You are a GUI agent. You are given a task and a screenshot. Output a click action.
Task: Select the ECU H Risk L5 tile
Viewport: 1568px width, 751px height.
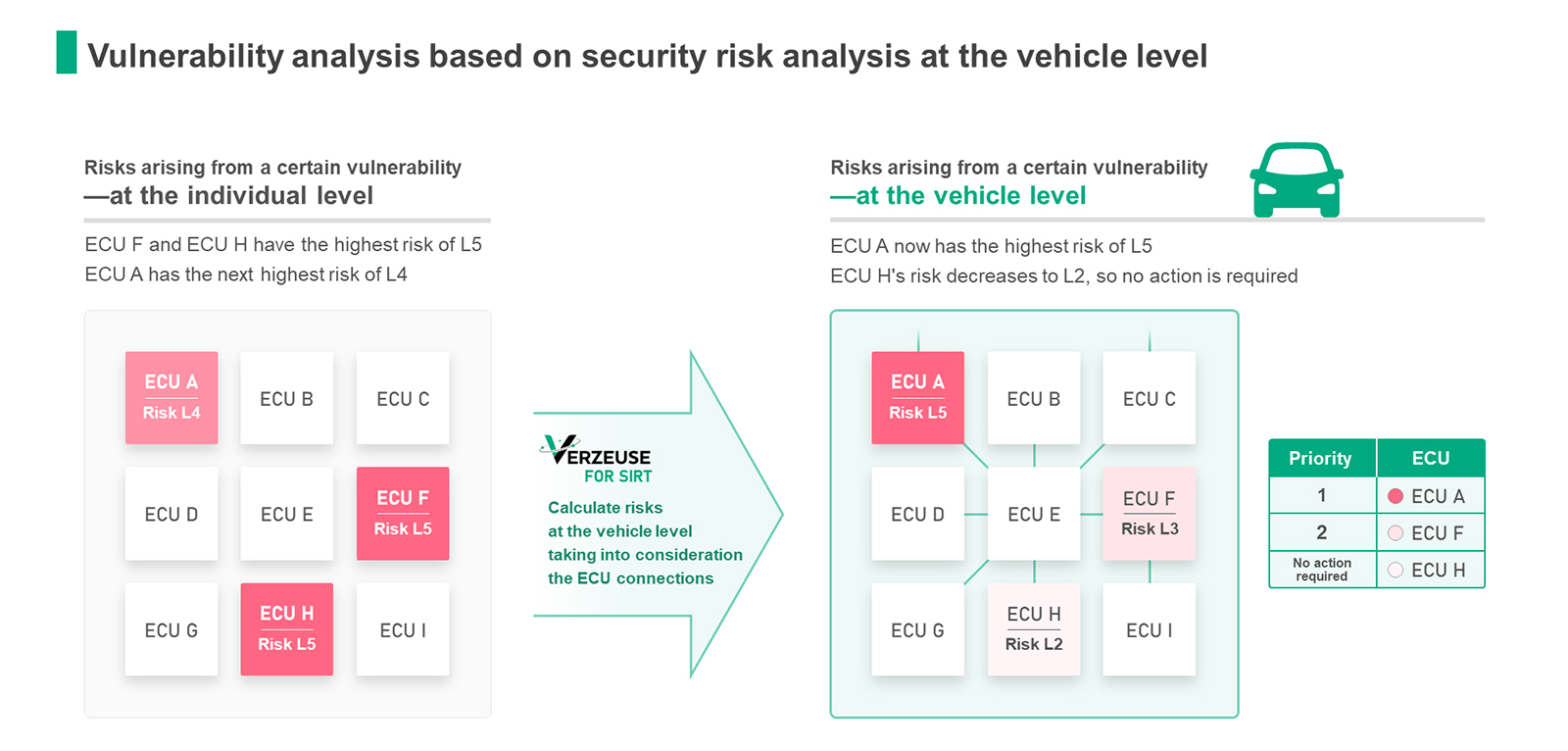tap(287, 629)
